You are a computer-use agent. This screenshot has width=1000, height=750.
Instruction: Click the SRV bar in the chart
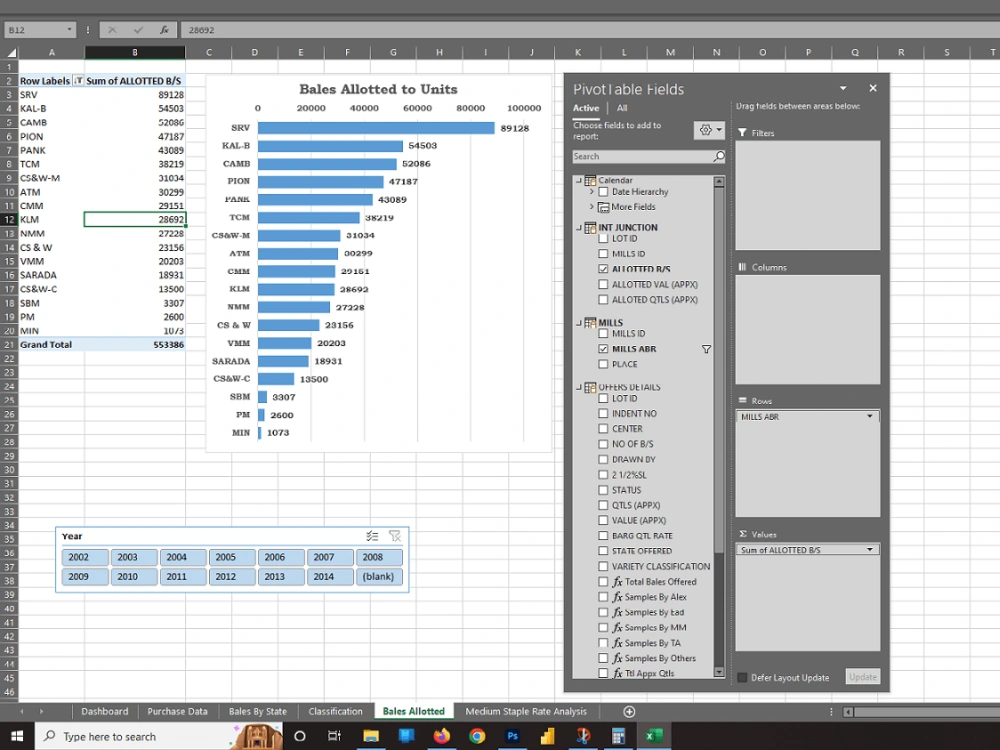376,128
